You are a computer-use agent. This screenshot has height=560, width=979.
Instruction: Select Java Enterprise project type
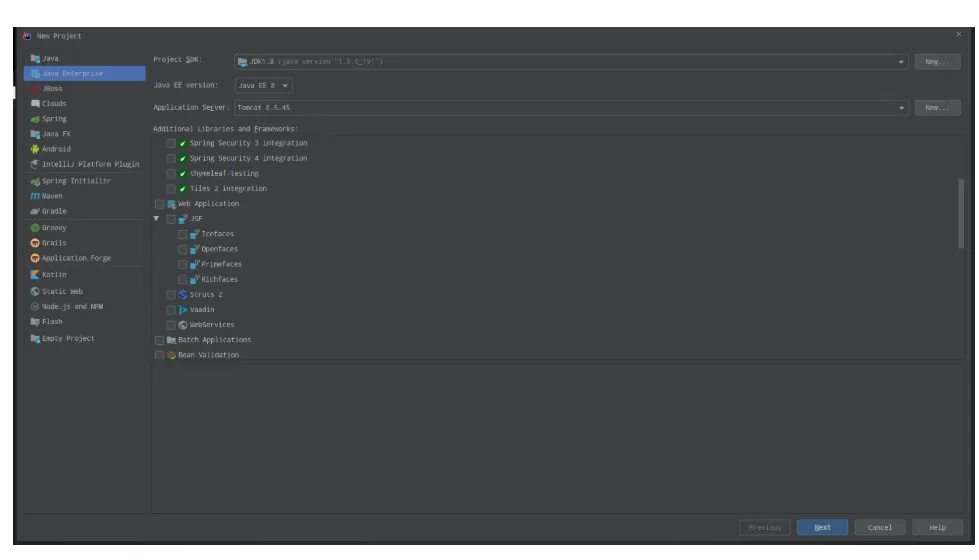(84, 74)
